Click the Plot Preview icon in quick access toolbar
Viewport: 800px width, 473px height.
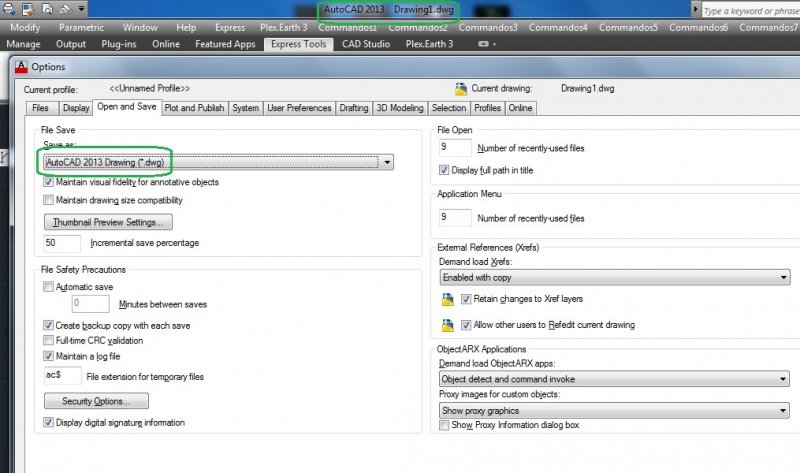point(47,9)
